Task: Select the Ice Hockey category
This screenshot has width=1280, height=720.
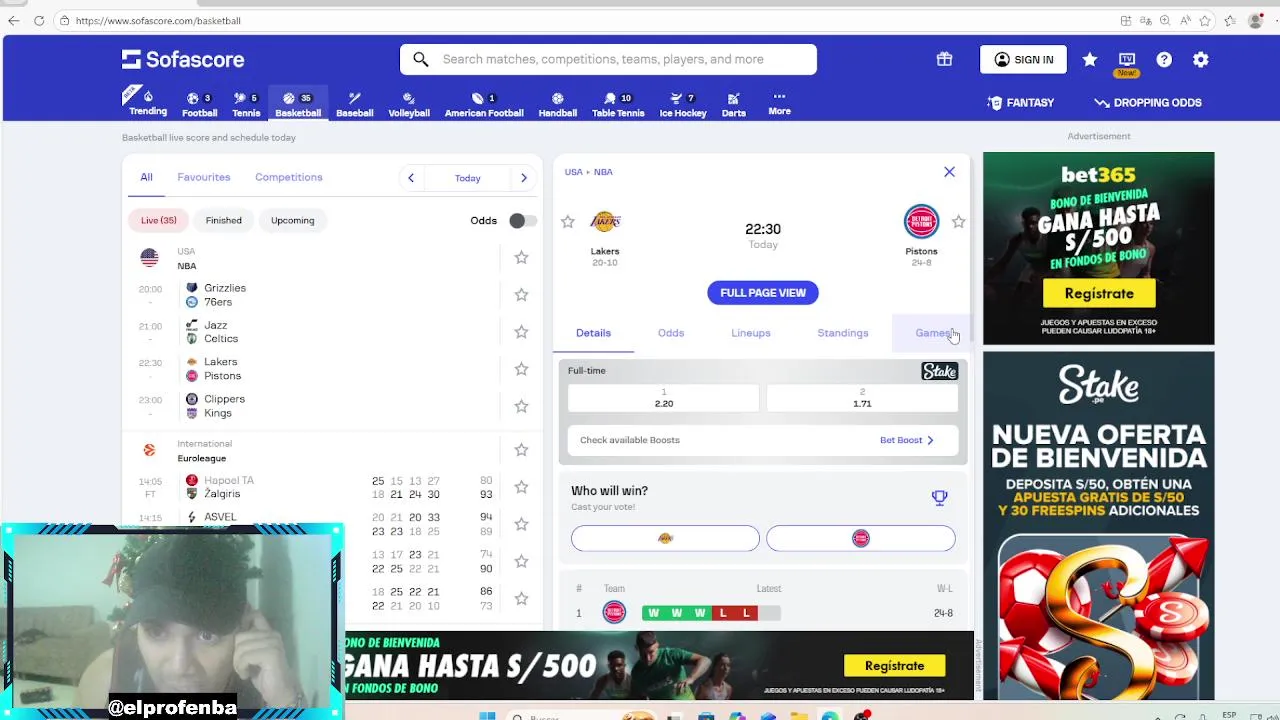Action: 683,104
